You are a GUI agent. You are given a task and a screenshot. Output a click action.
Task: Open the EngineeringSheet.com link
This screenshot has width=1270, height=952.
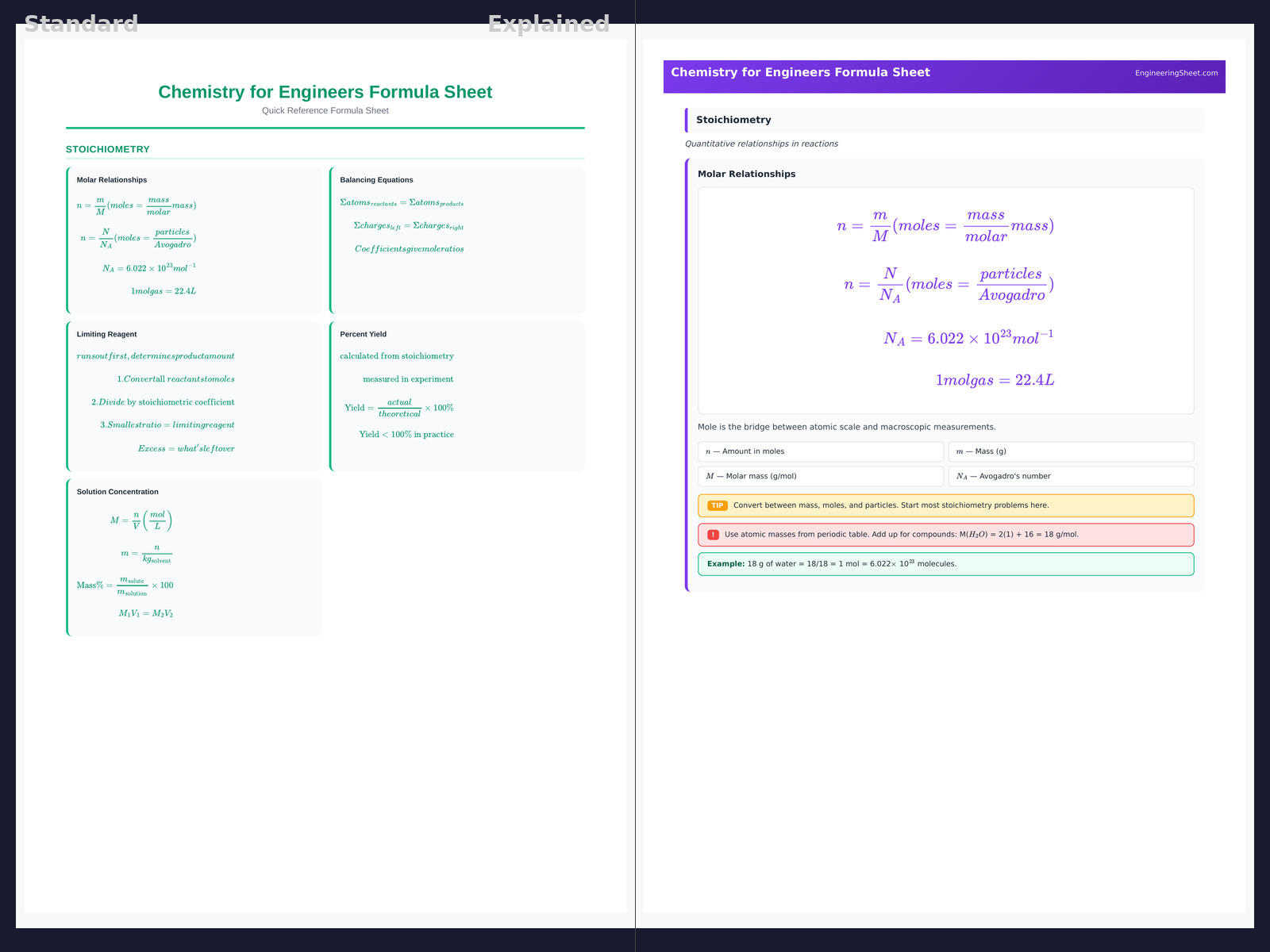click(1176, 73)
